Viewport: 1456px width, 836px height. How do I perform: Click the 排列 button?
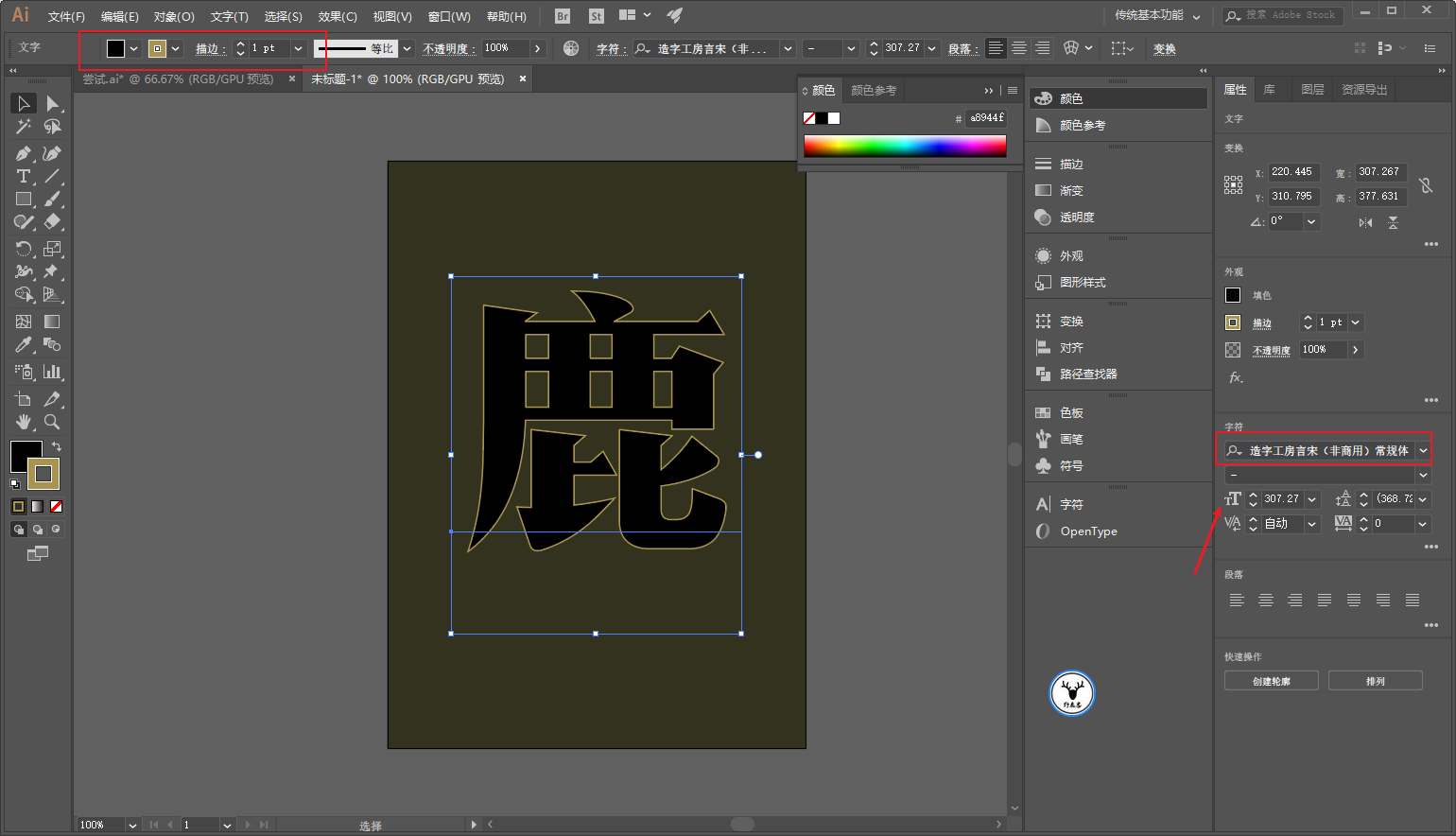point(1376,681)
